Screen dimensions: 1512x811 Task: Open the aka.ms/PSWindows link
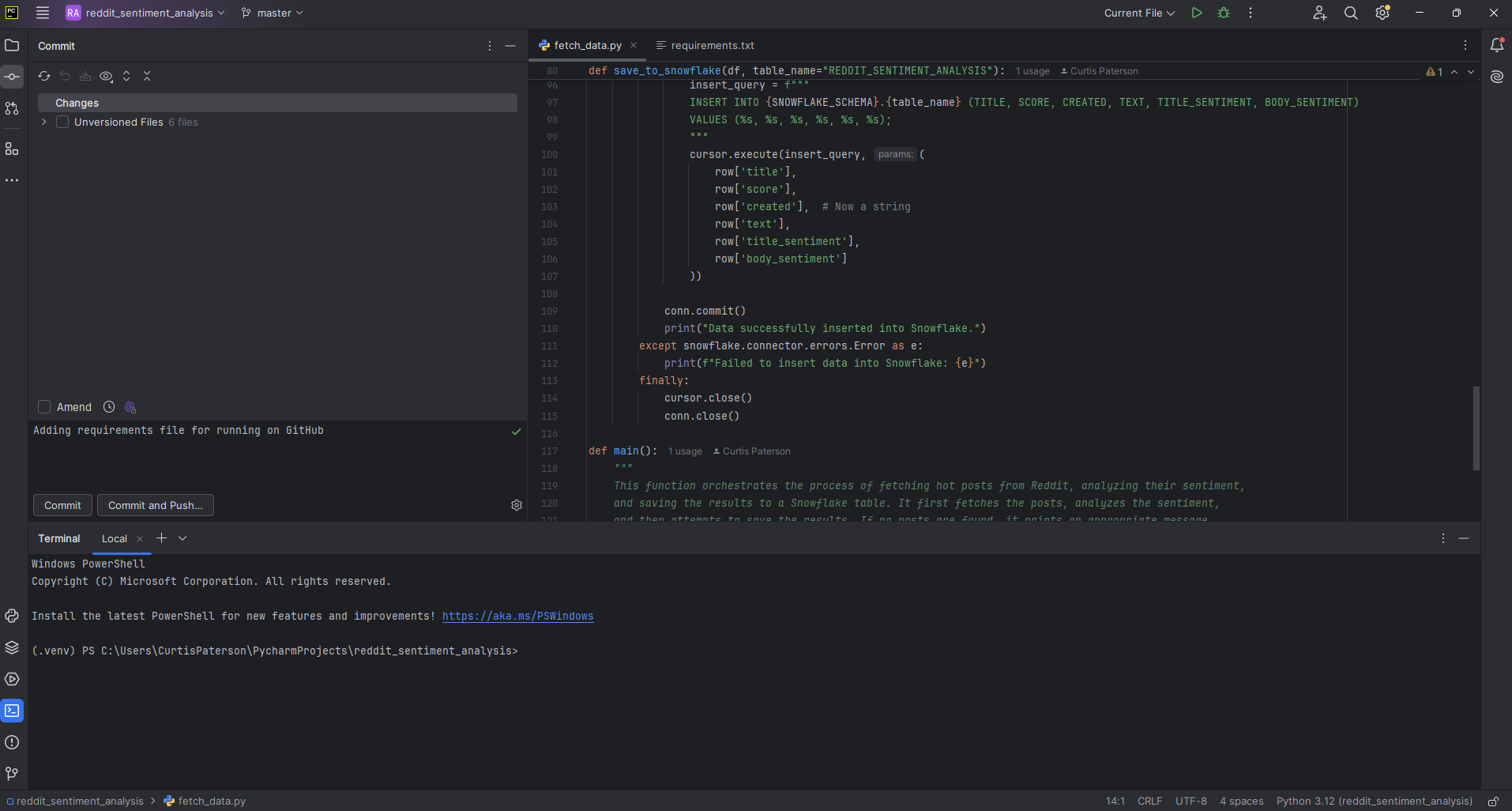pyautogui.click(x=517, y=616)
